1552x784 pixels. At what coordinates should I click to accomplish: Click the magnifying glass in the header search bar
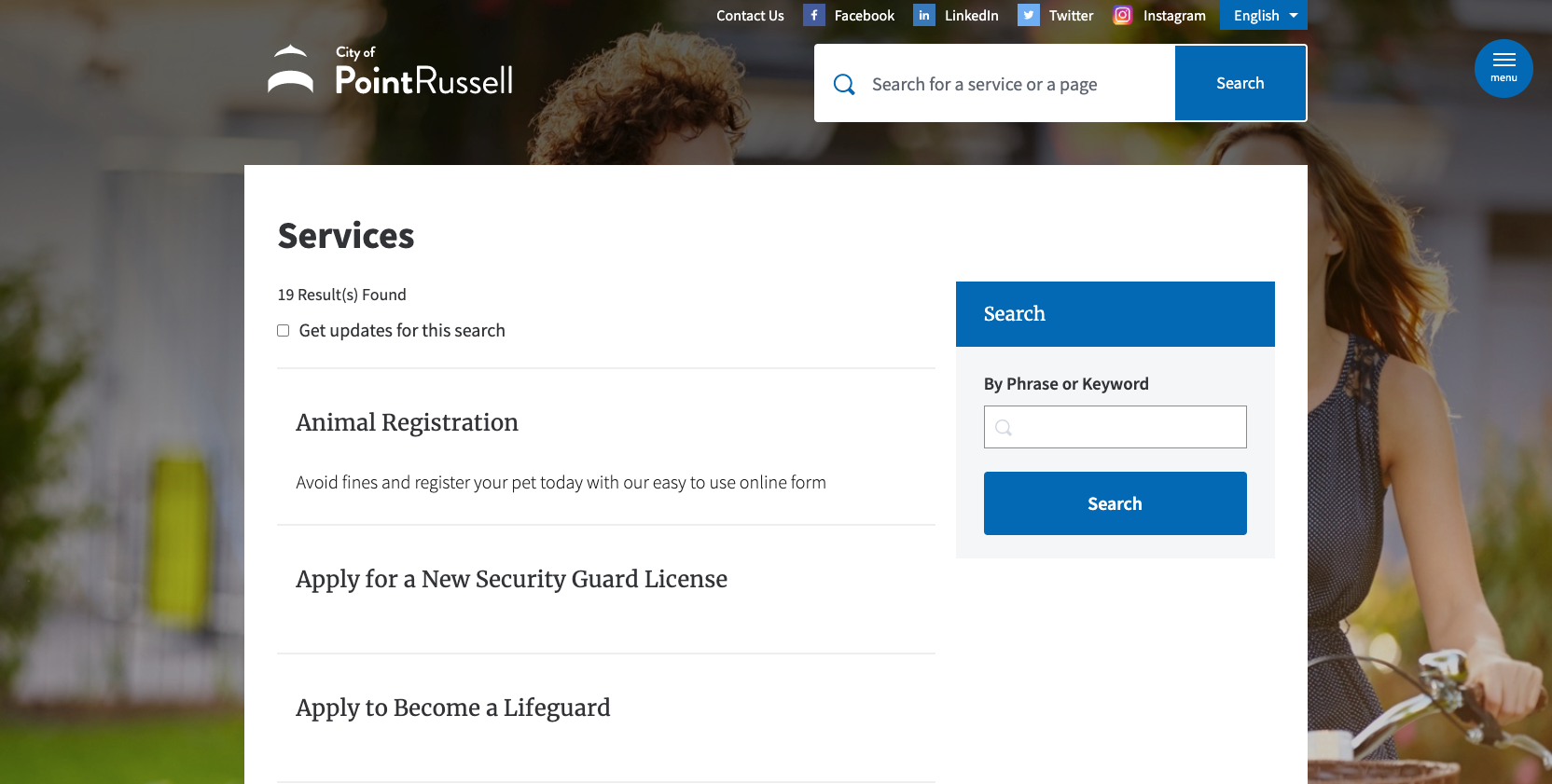[844, 83]
